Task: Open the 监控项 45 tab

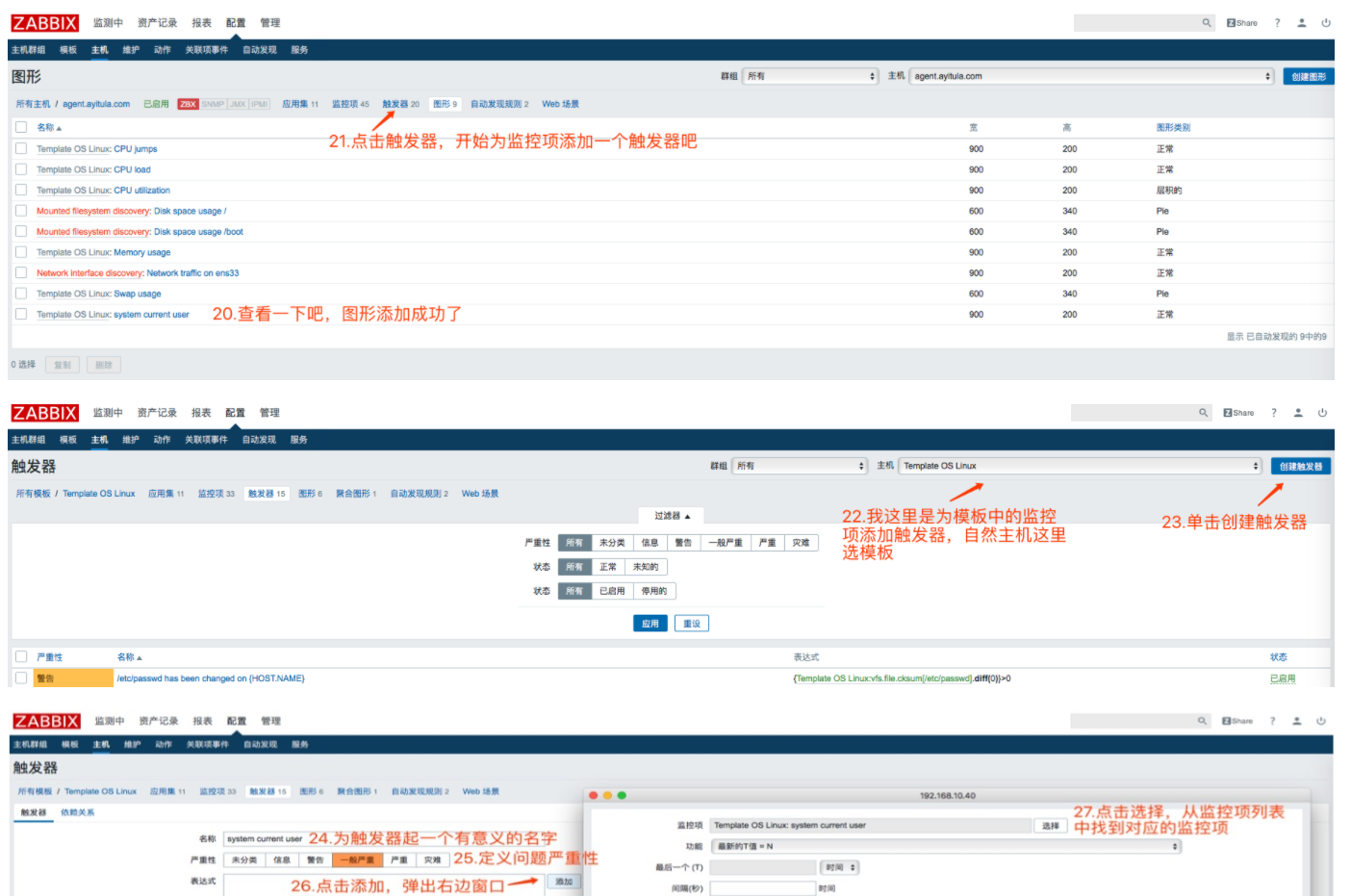Action: coord(350,104)
